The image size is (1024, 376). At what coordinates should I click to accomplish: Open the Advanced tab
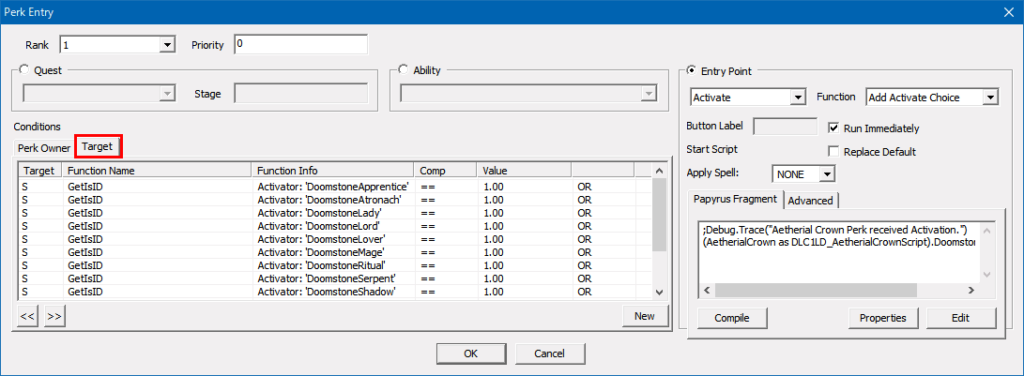pyautogui.click(x=810, y=200)
